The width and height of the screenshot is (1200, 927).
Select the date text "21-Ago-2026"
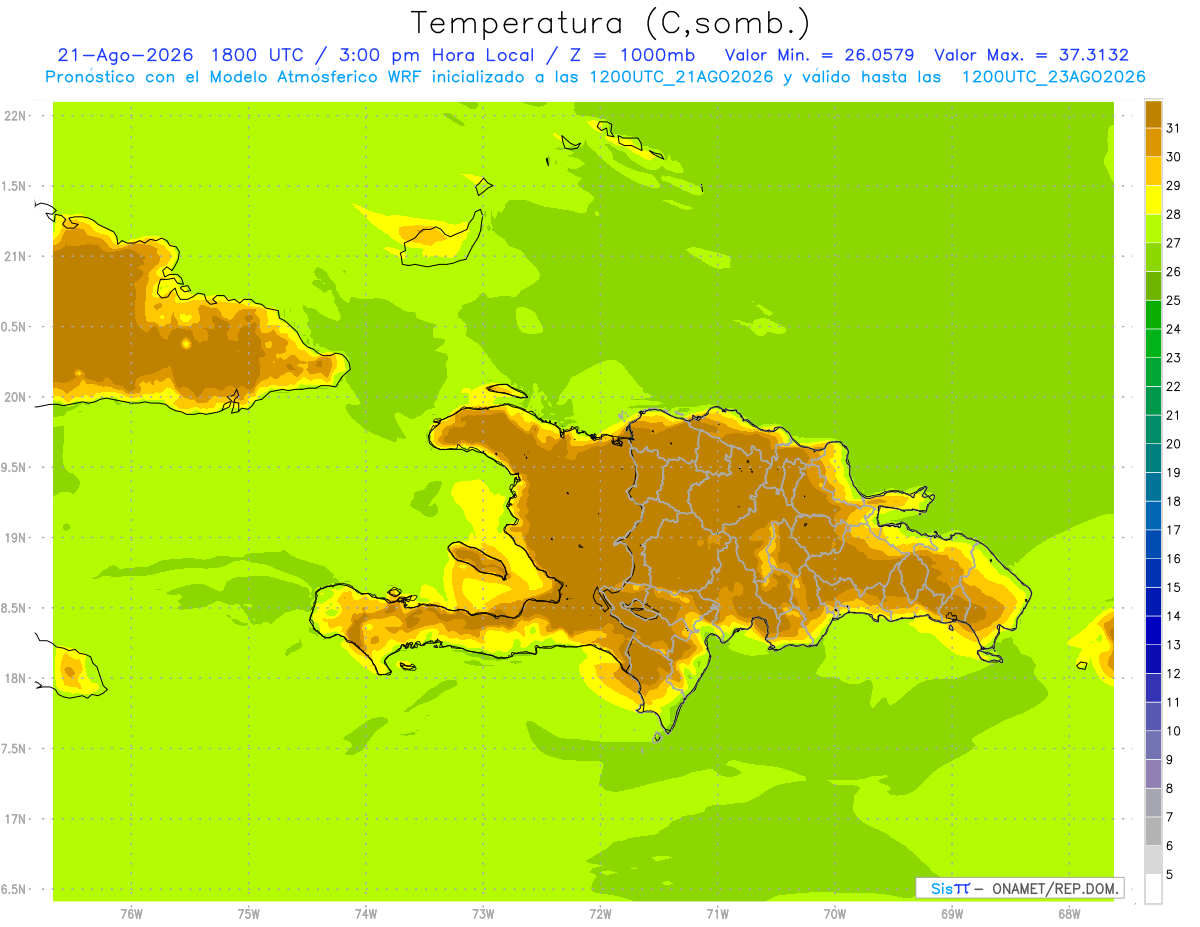(124, 55)
